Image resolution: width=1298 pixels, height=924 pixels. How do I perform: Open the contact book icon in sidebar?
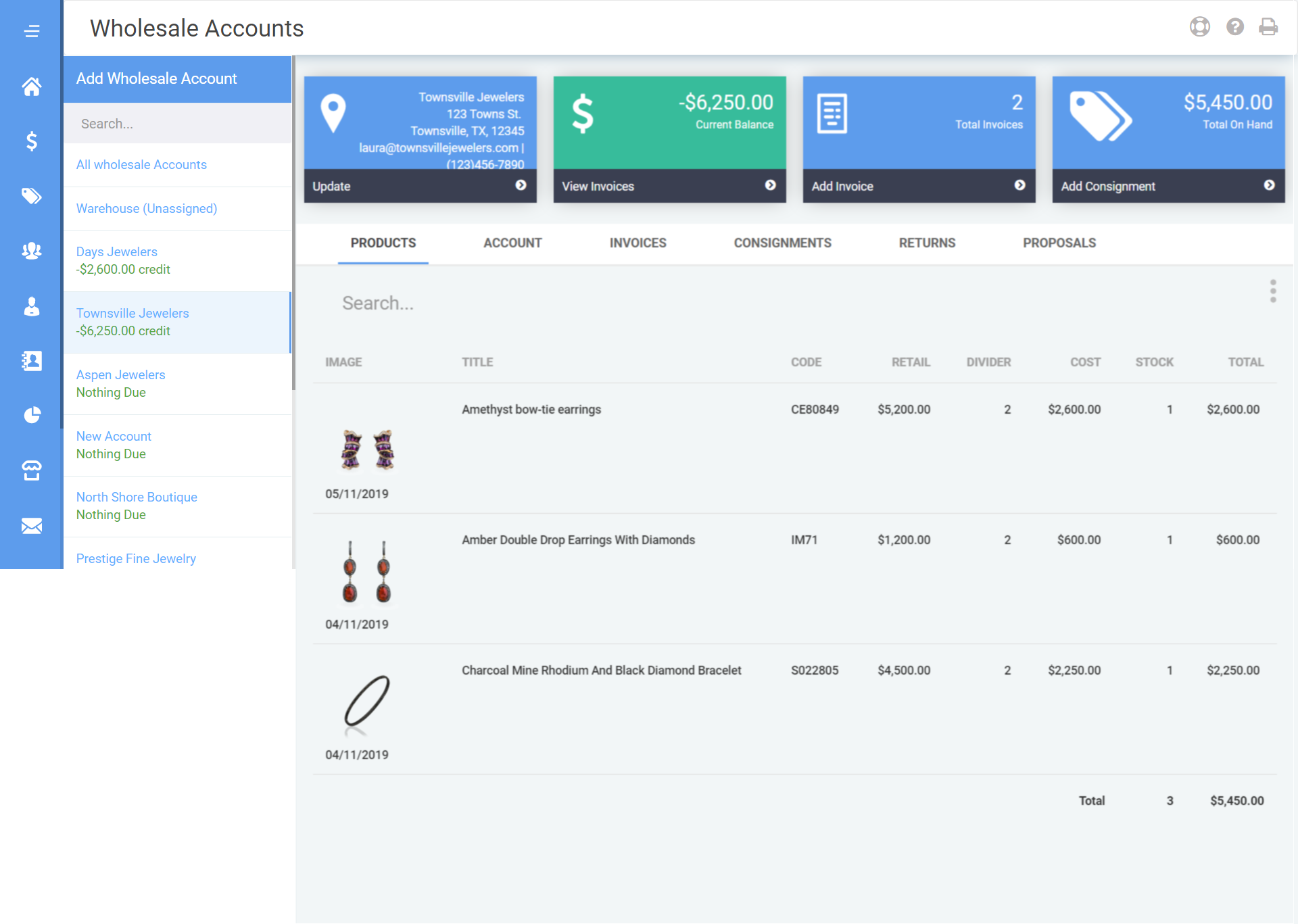(31, 361)
